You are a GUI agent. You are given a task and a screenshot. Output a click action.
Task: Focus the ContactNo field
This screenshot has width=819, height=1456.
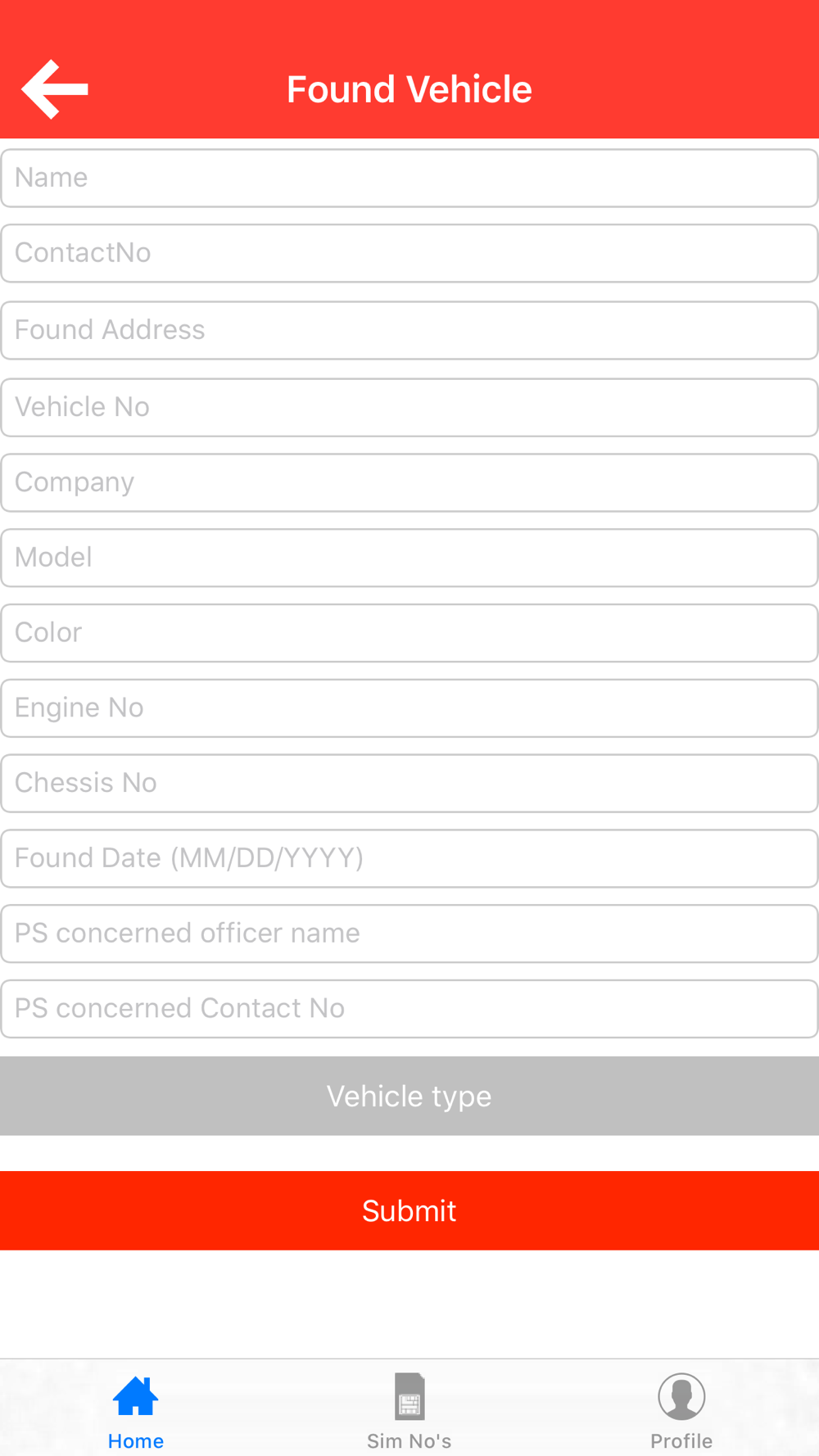pyautogui.click(x=409, y=253)
